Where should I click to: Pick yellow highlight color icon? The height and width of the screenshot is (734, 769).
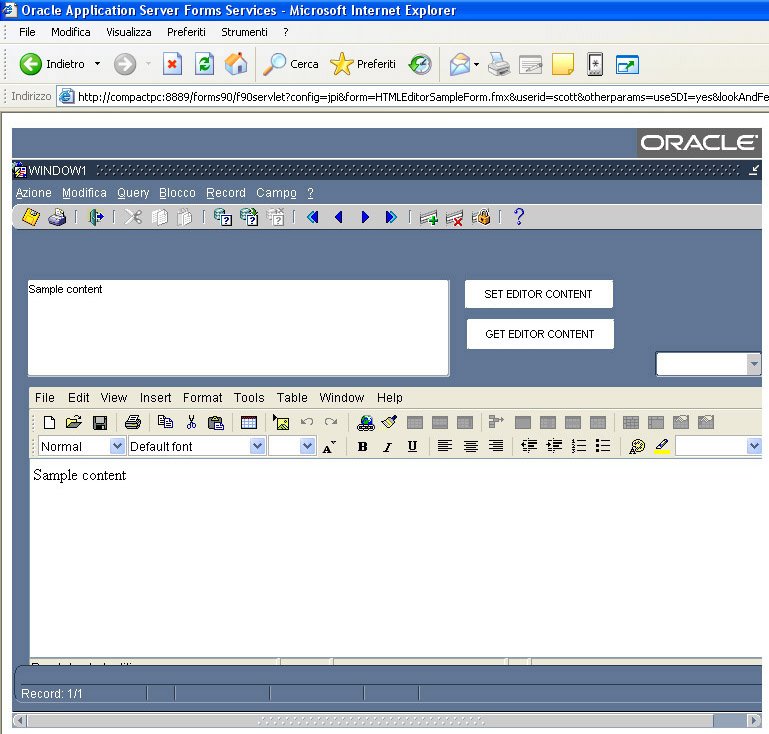[662, 446]
